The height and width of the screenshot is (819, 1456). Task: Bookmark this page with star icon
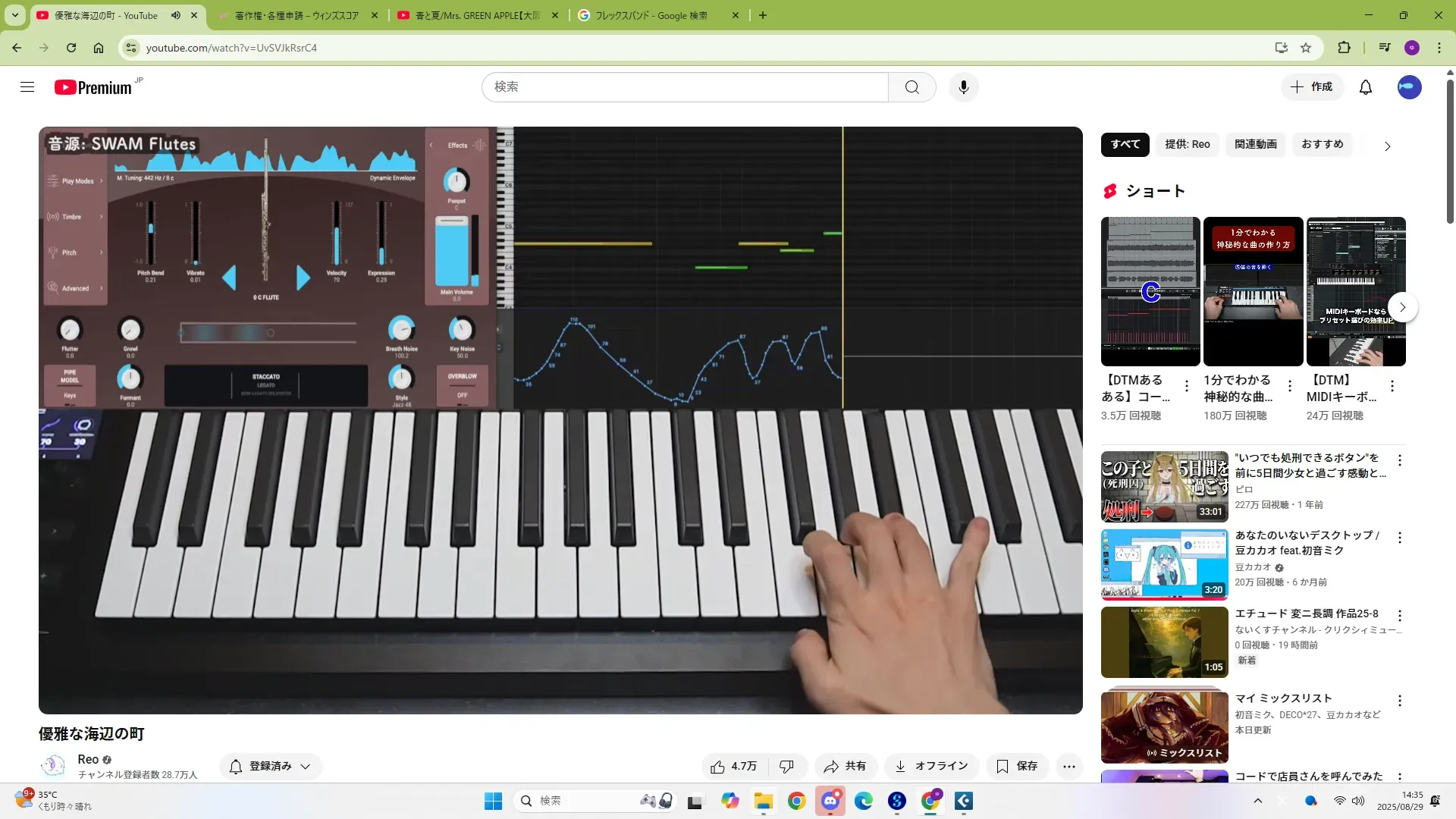(x=1306, y=48)
